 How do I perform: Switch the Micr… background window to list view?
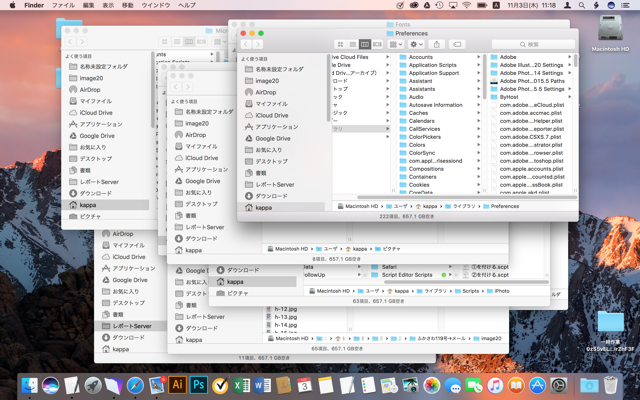177,42
